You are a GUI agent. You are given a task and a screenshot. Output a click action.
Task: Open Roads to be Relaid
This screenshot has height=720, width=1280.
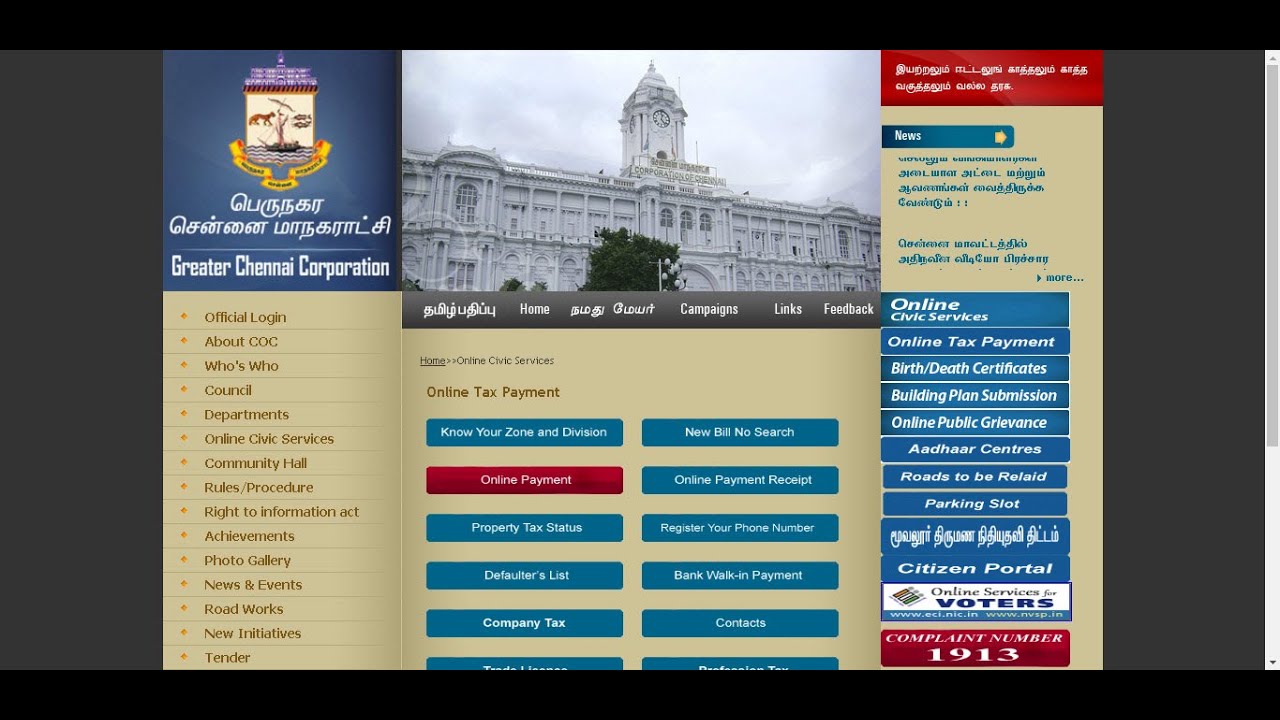[x=975, y=477]
